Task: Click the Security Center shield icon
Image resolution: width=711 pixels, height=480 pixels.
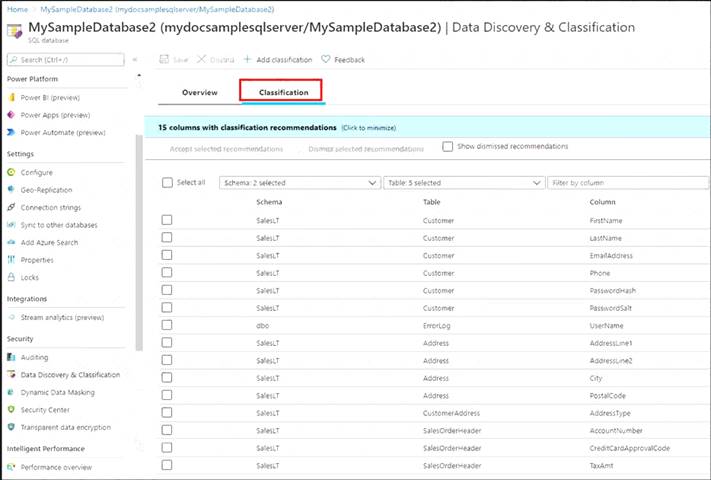Action: 11,410
